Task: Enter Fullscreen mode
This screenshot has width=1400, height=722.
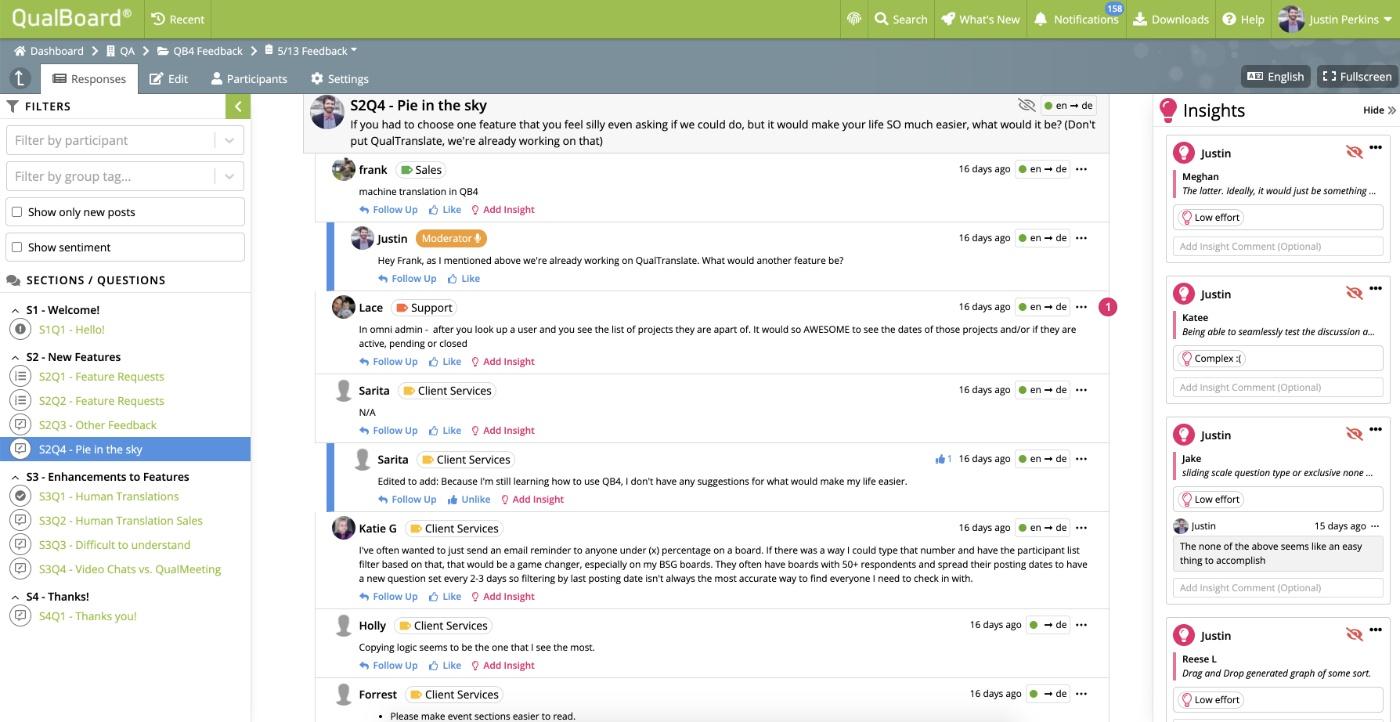Action: coord(1357,75)
